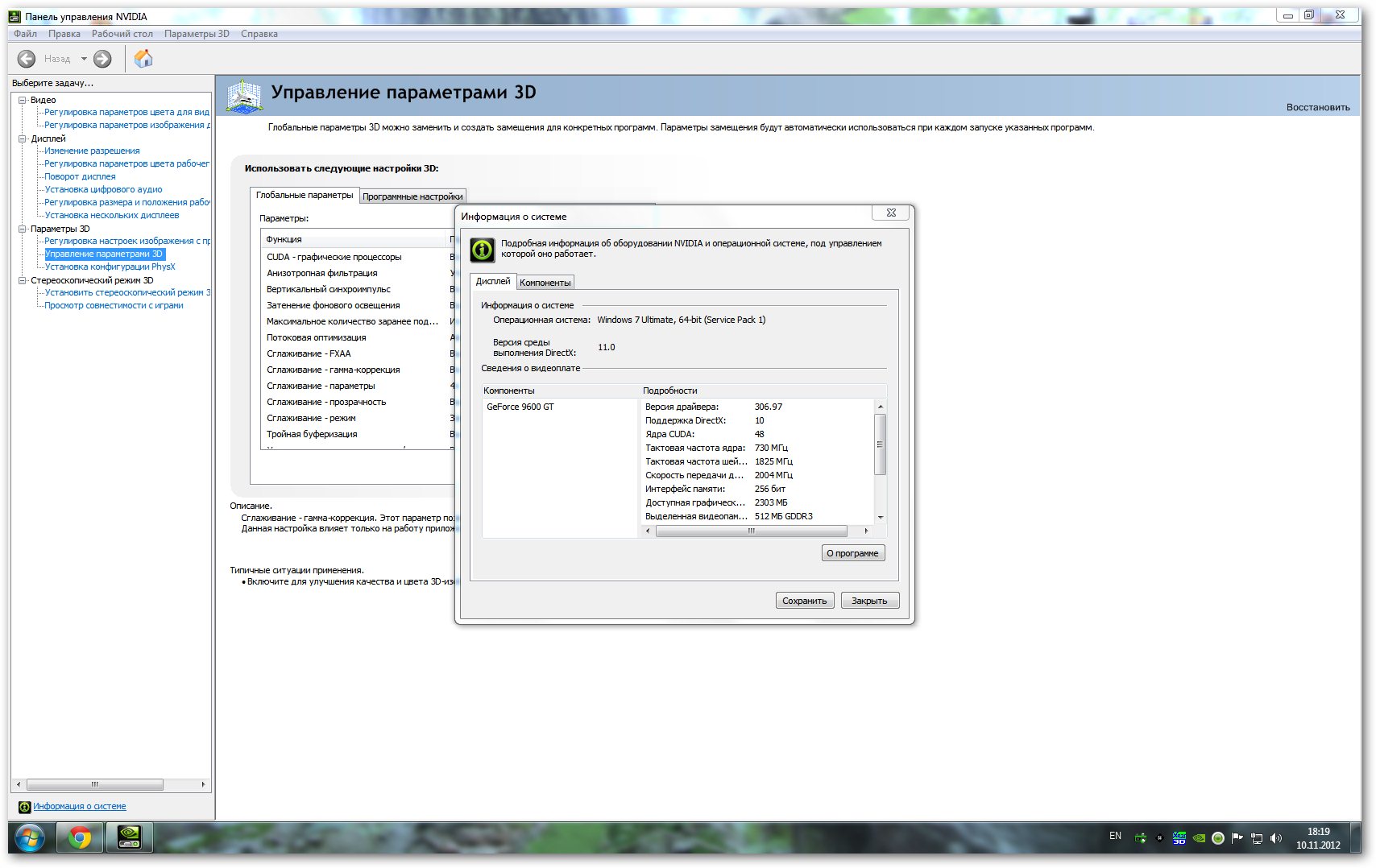This screenshot has width=1376, height=868.
Task: Click the horizontal scrollbar of the task tree
Action: pos(95,784)
